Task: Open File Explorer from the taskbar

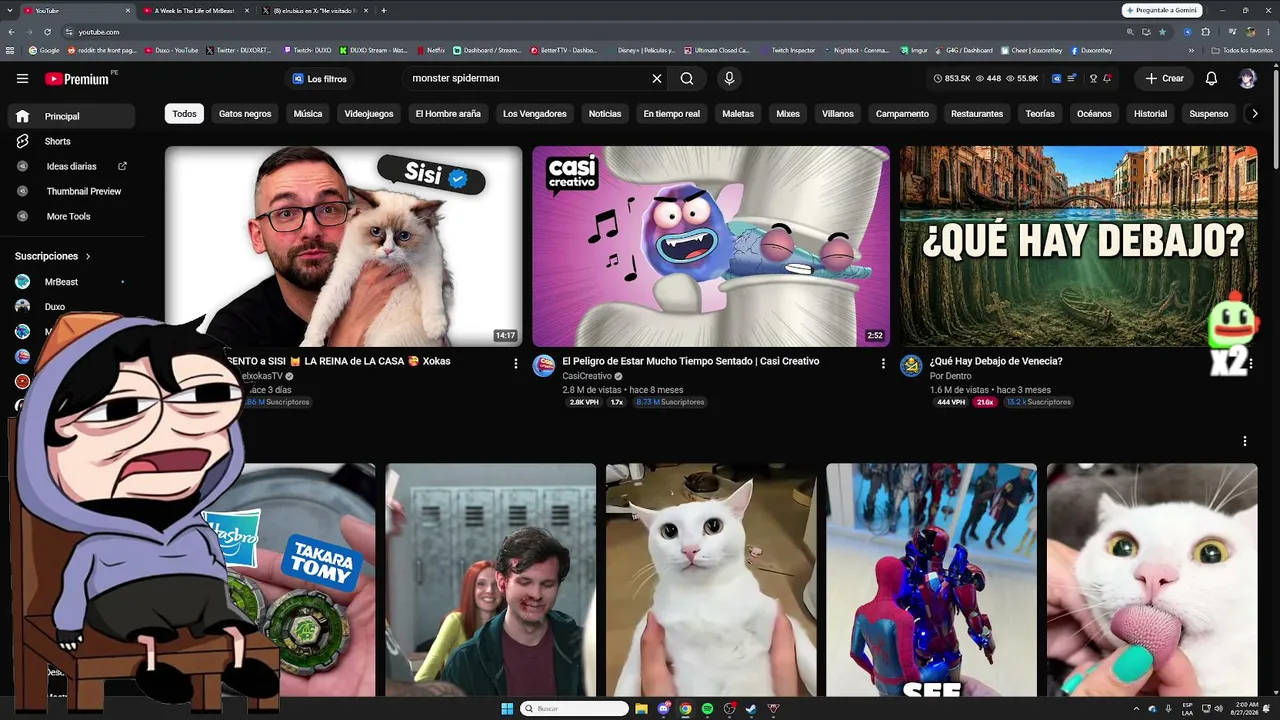Action: [x=641, y=709]
